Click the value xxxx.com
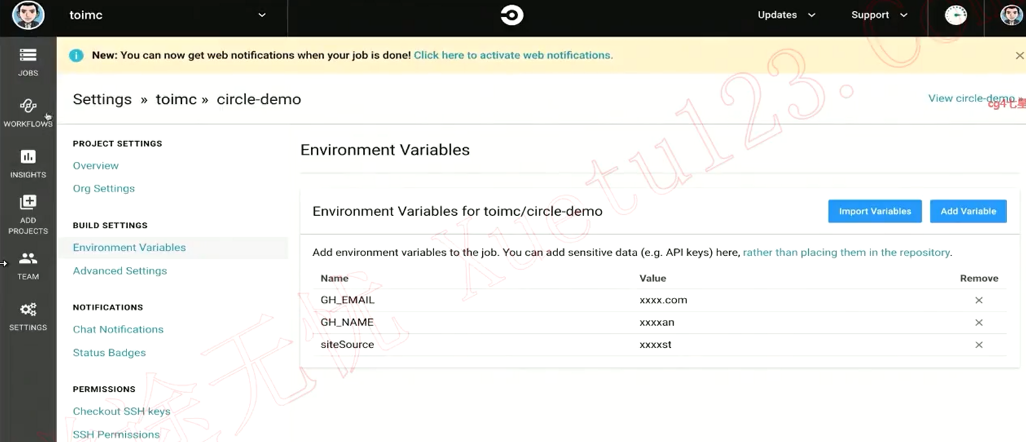 pos(663,300)
